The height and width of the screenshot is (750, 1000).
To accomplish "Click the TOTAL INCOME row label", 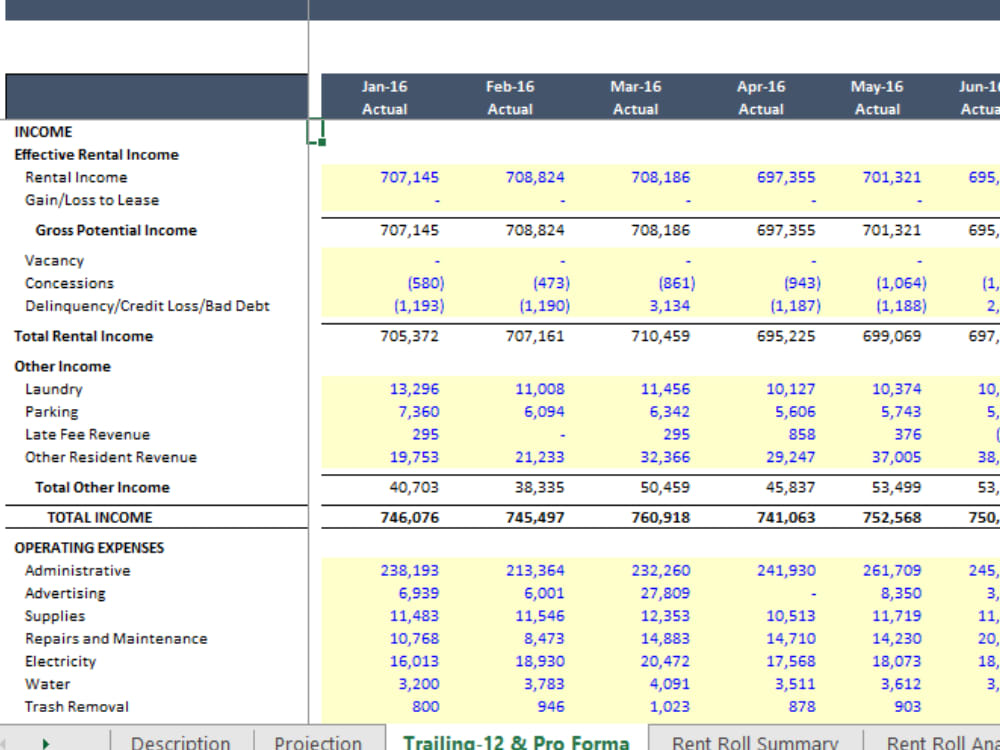I will click(89, 517).
